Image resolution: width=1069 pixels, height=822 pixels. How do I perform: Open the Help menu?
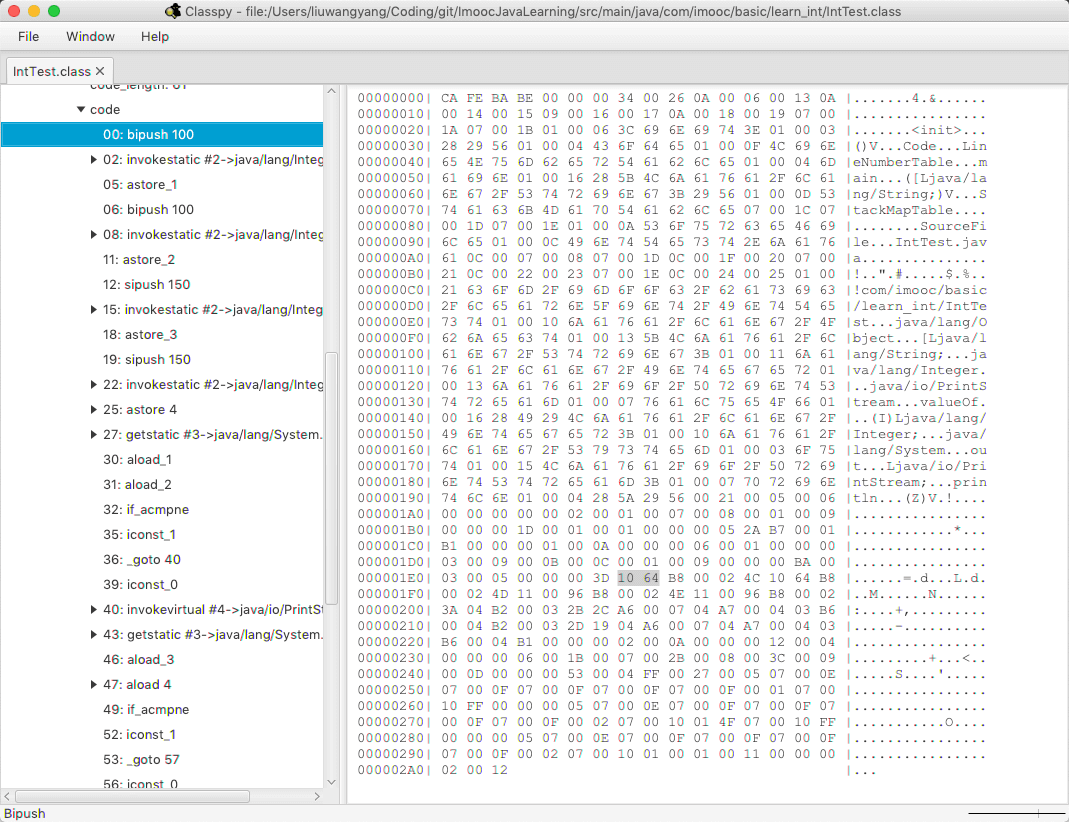pyautogui.click(x=155, y=36)
